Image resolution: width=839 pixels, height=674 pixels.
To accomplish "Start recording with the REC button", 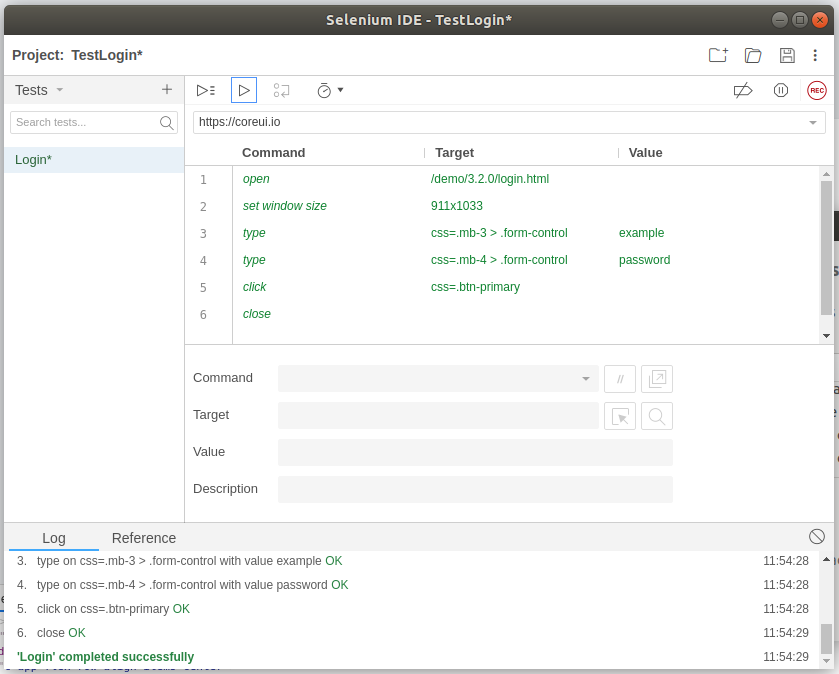I will 817,90.
